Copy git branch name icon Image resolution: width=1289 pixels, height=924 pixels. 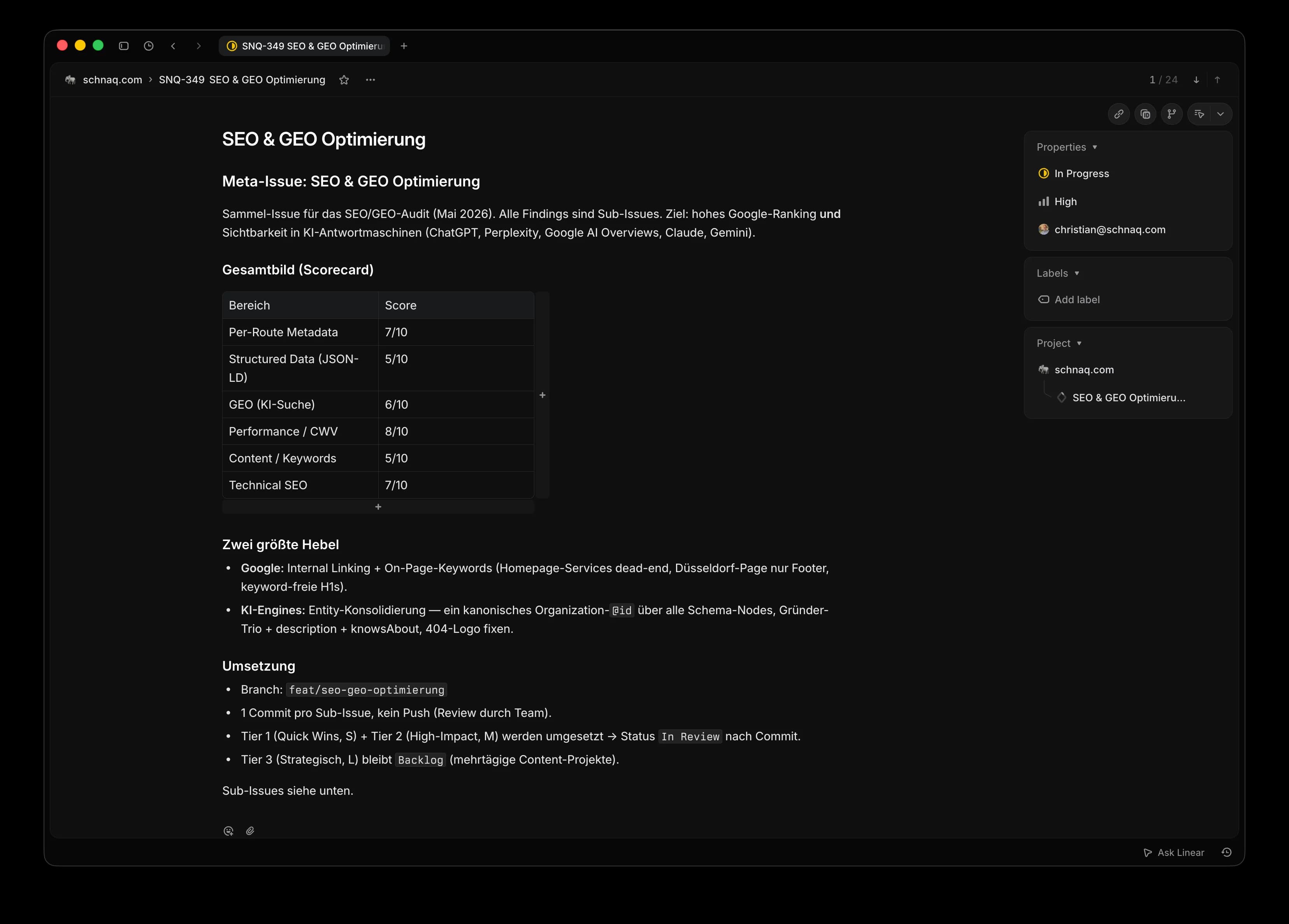pos(1171,114)
